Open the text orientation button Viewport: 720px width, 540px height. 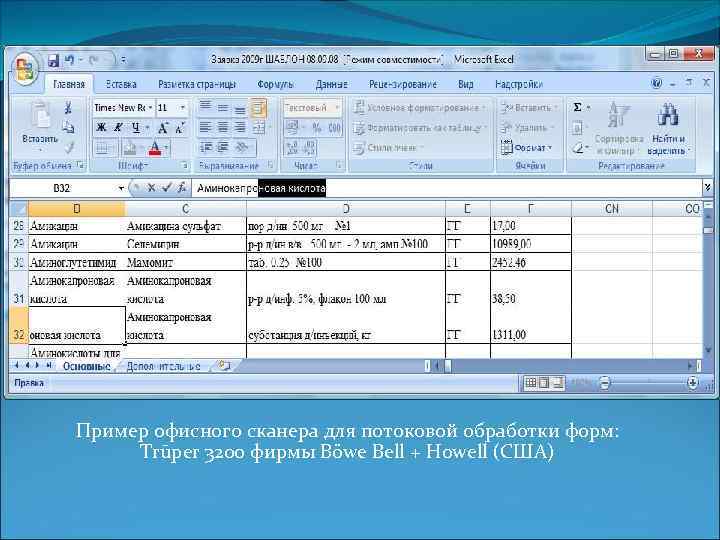242,147
